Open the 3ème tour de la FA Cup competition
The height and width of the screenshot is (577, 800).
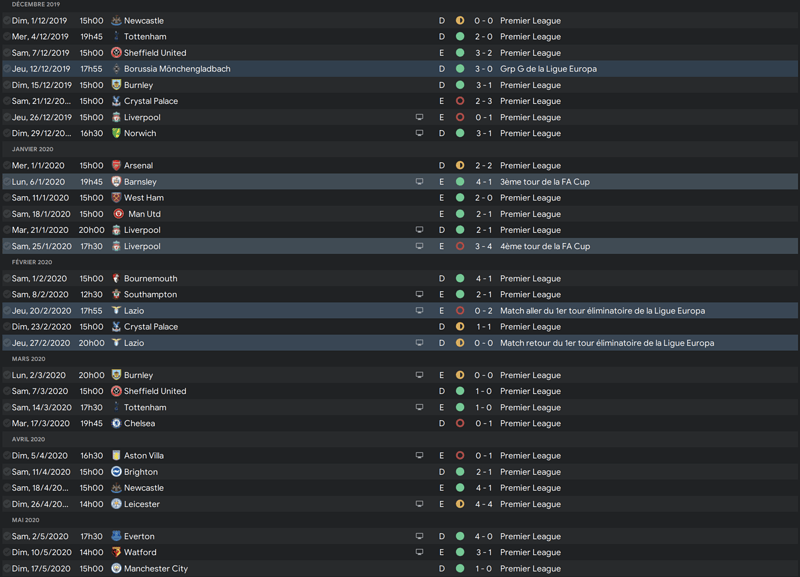[545, 182]
